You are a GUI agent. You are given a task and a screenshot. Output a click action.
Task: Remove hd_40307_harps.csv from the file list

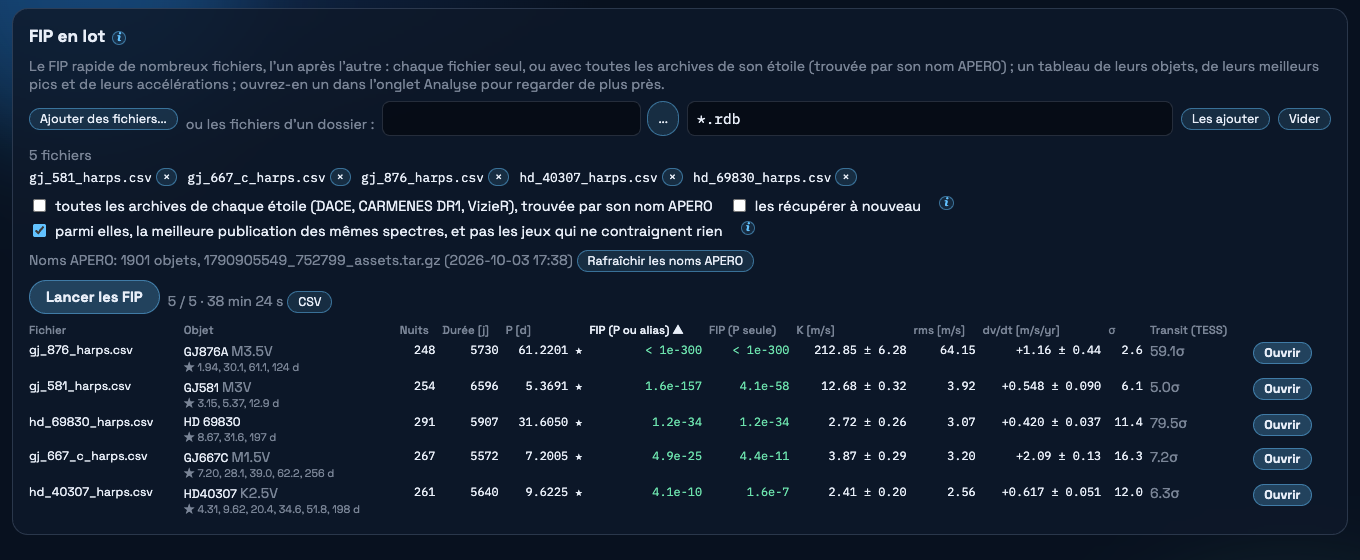673,177
